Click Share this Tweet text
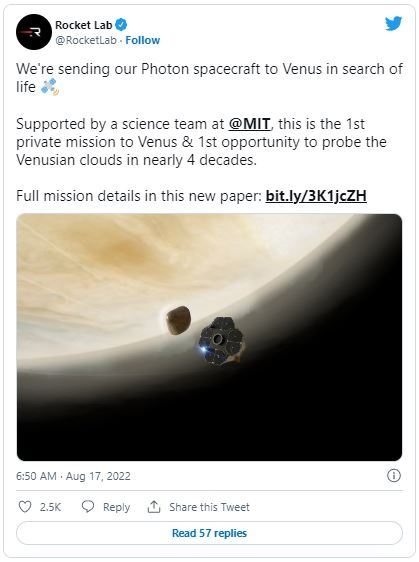This screenshot has width=419, height=562. point(209,507)
